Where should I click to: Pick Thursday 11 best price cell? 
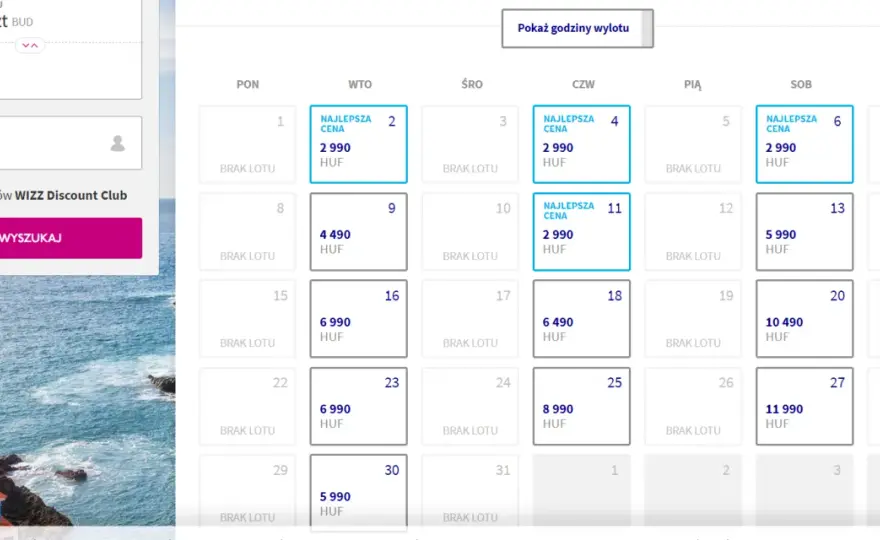point(581,232)
